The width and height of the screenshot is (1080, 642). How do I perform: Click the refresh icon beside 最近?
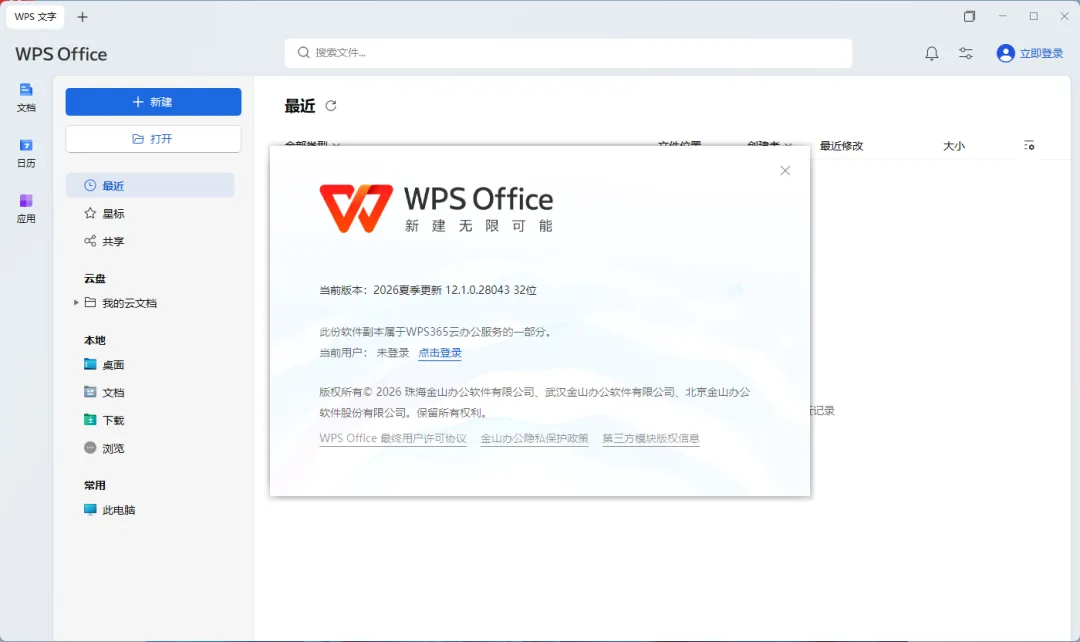pos(331,105)
